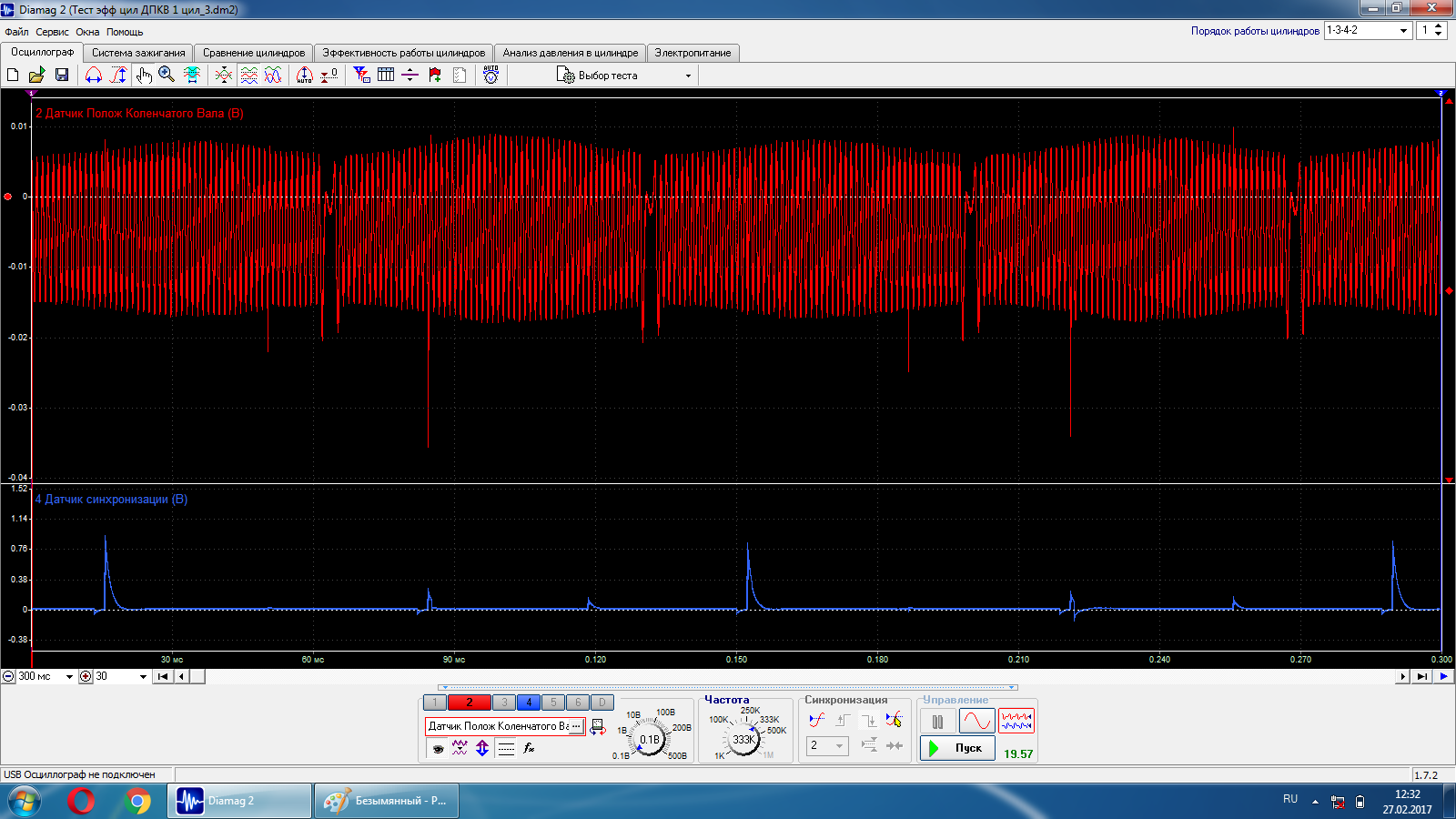Click the probe swap icon beside sensor name
This screenshot has height=819, width=1456.
click(598, 727)
